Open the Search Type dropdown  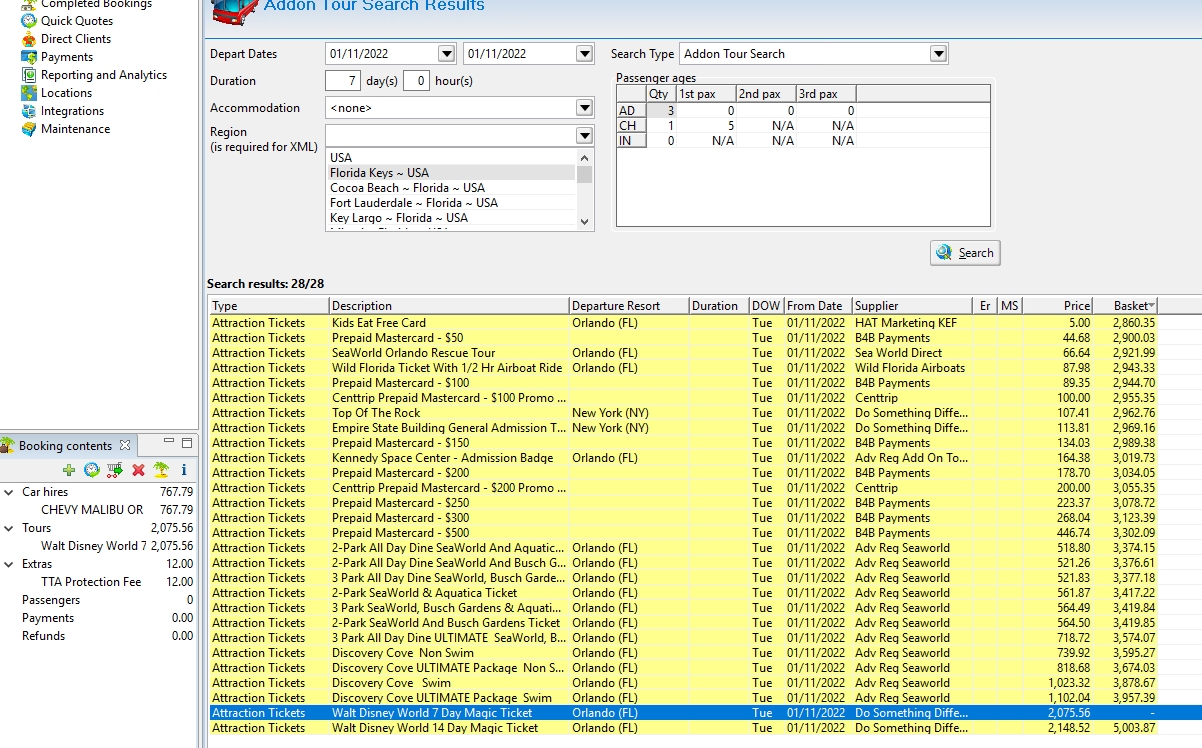(937, 54)
